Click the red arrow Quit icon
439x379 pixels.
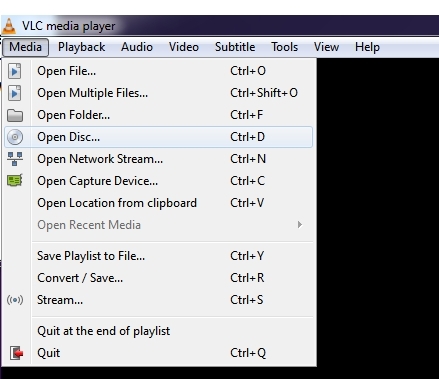(16, 353)
